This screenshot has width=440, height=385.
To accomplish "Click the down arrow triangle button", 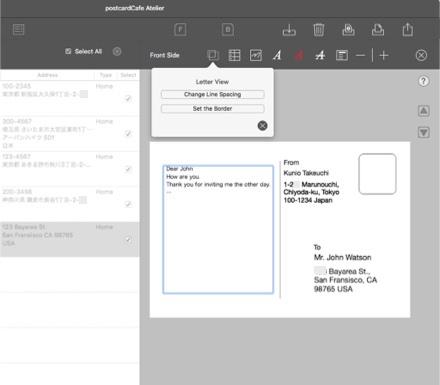I will (x=423, y=132).
